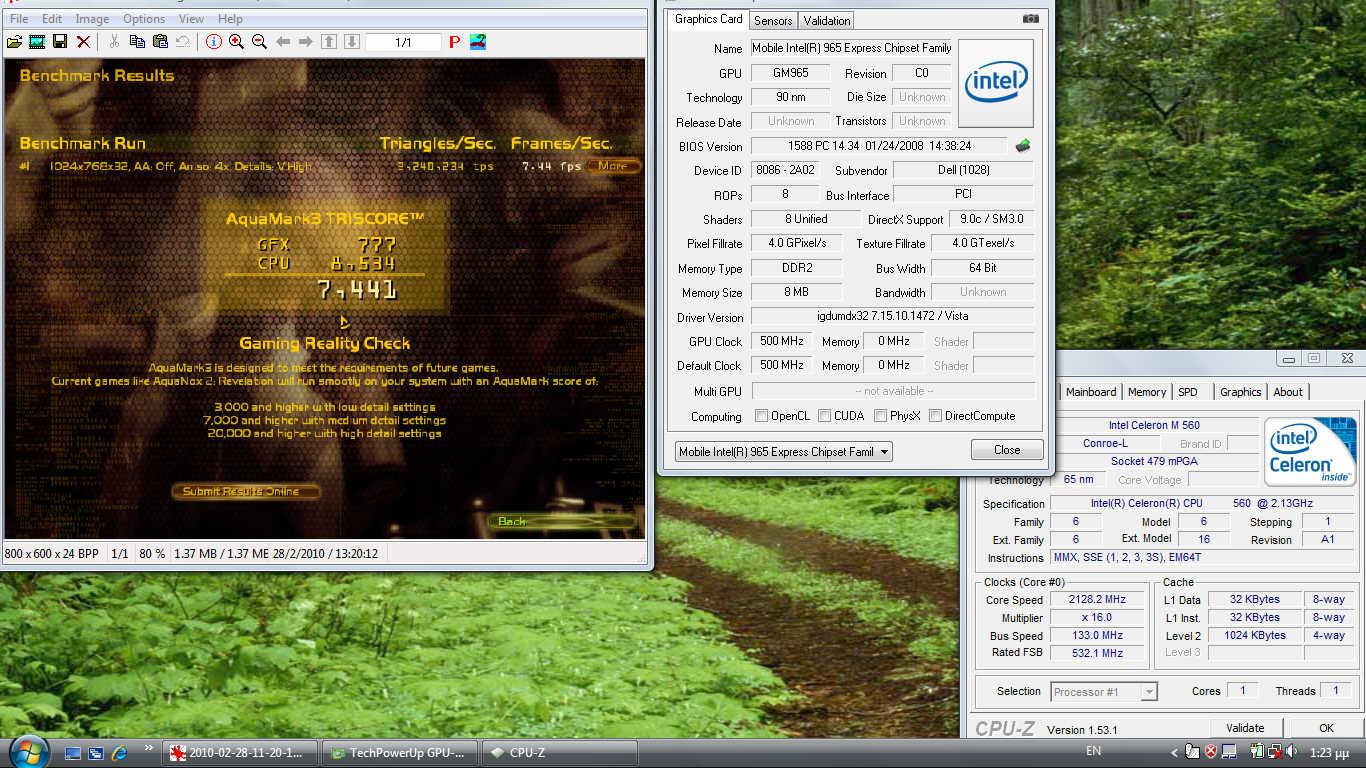The width and height of the screenshot is (1366, 768).
Task: Switch to CPU-Z Memory tab
Action: tap(1147, 392)
